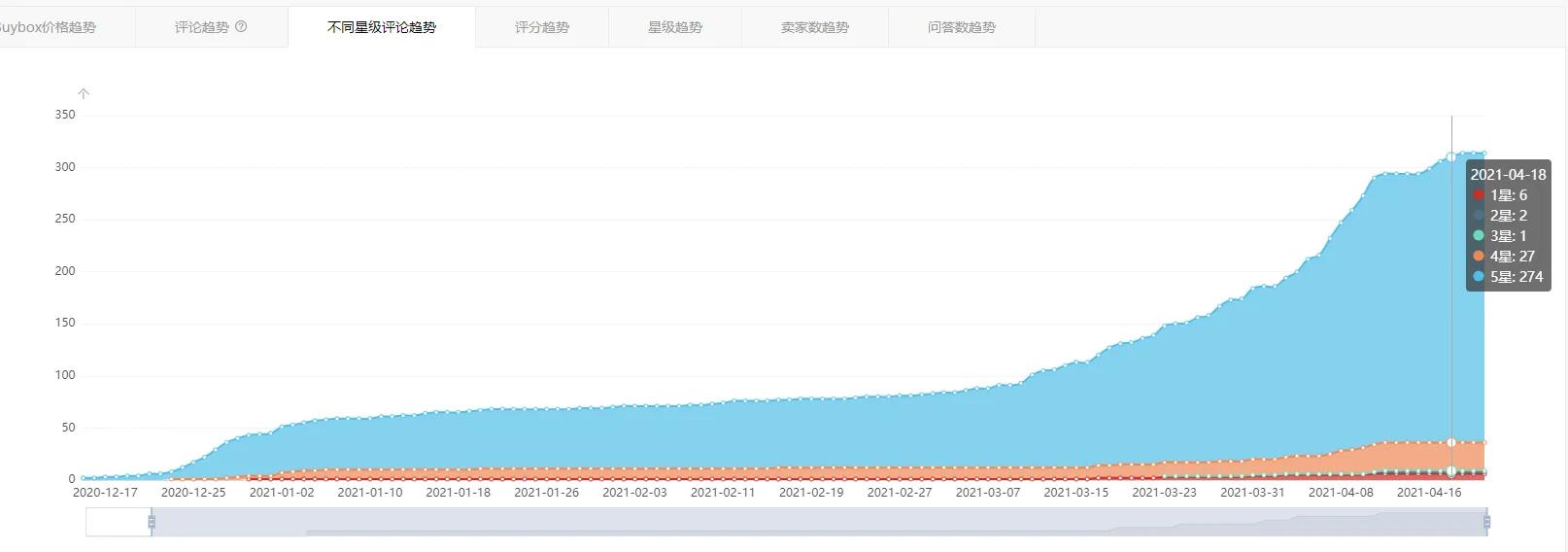Click the 50 y-axis label
The width and height of the screenshot is (1568, 552).
[x=68, y=428]
